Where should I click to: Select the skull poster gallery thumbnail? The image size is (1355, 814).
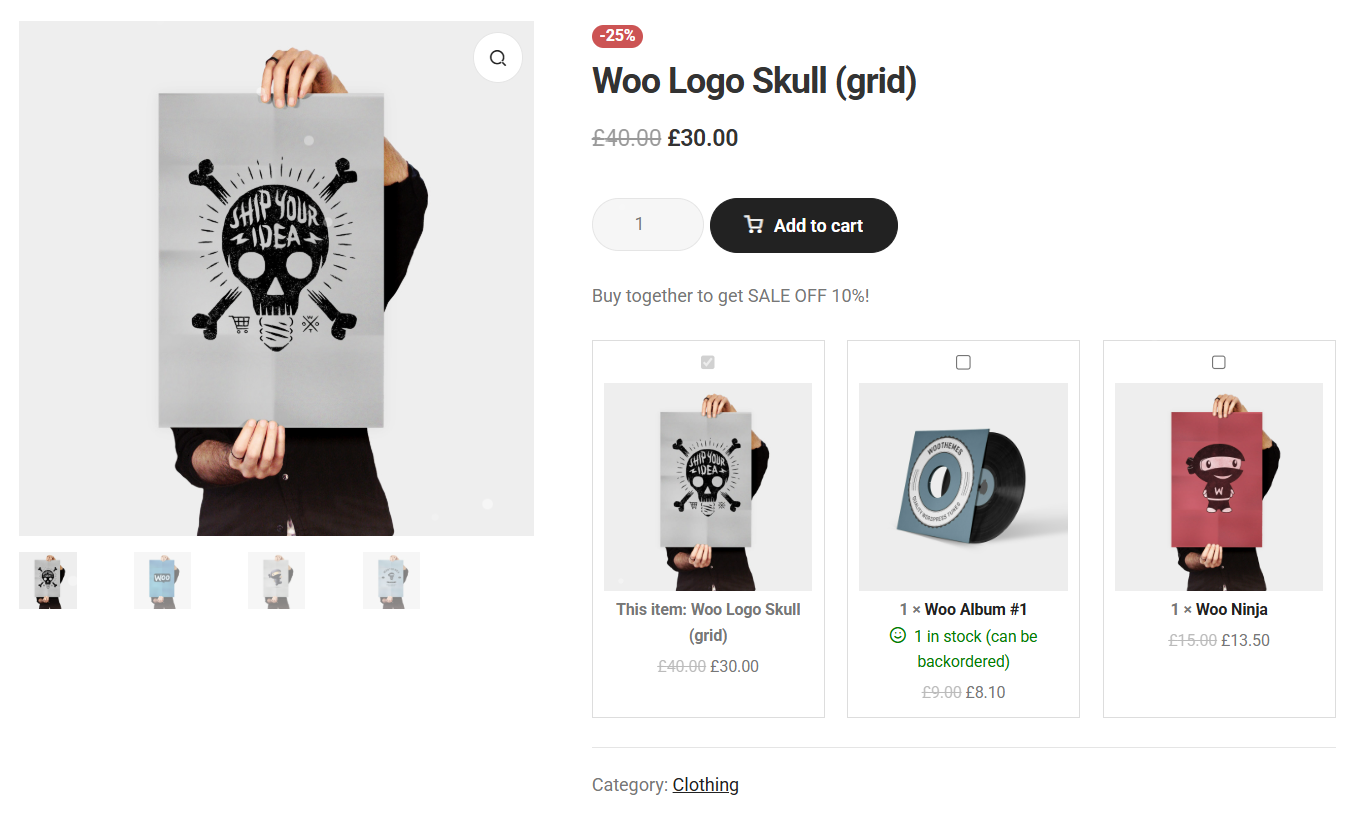tap(47, 580)
